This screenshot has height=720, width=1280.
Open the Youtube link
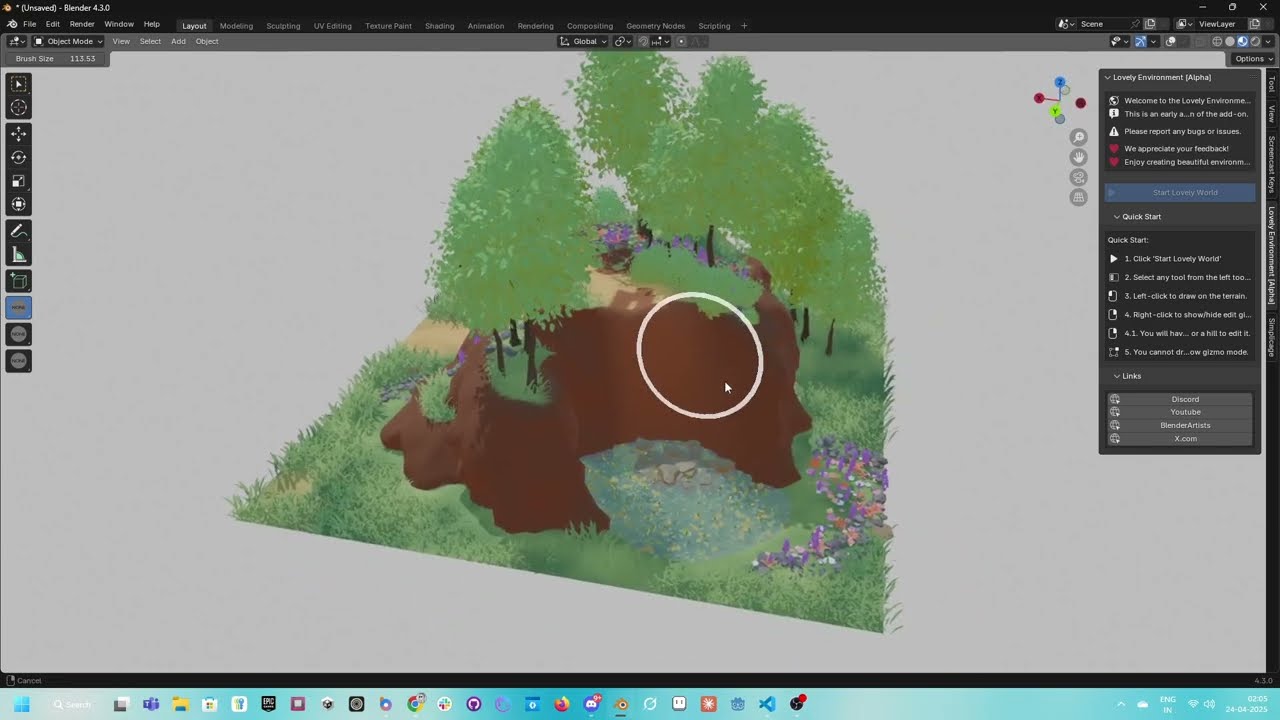1180,412
